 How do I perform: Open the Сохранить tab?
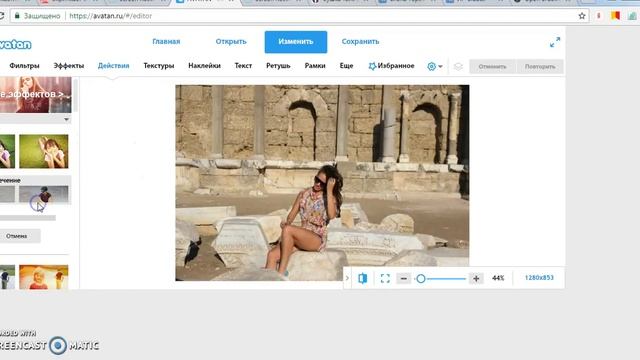click(x=360, y=42)
